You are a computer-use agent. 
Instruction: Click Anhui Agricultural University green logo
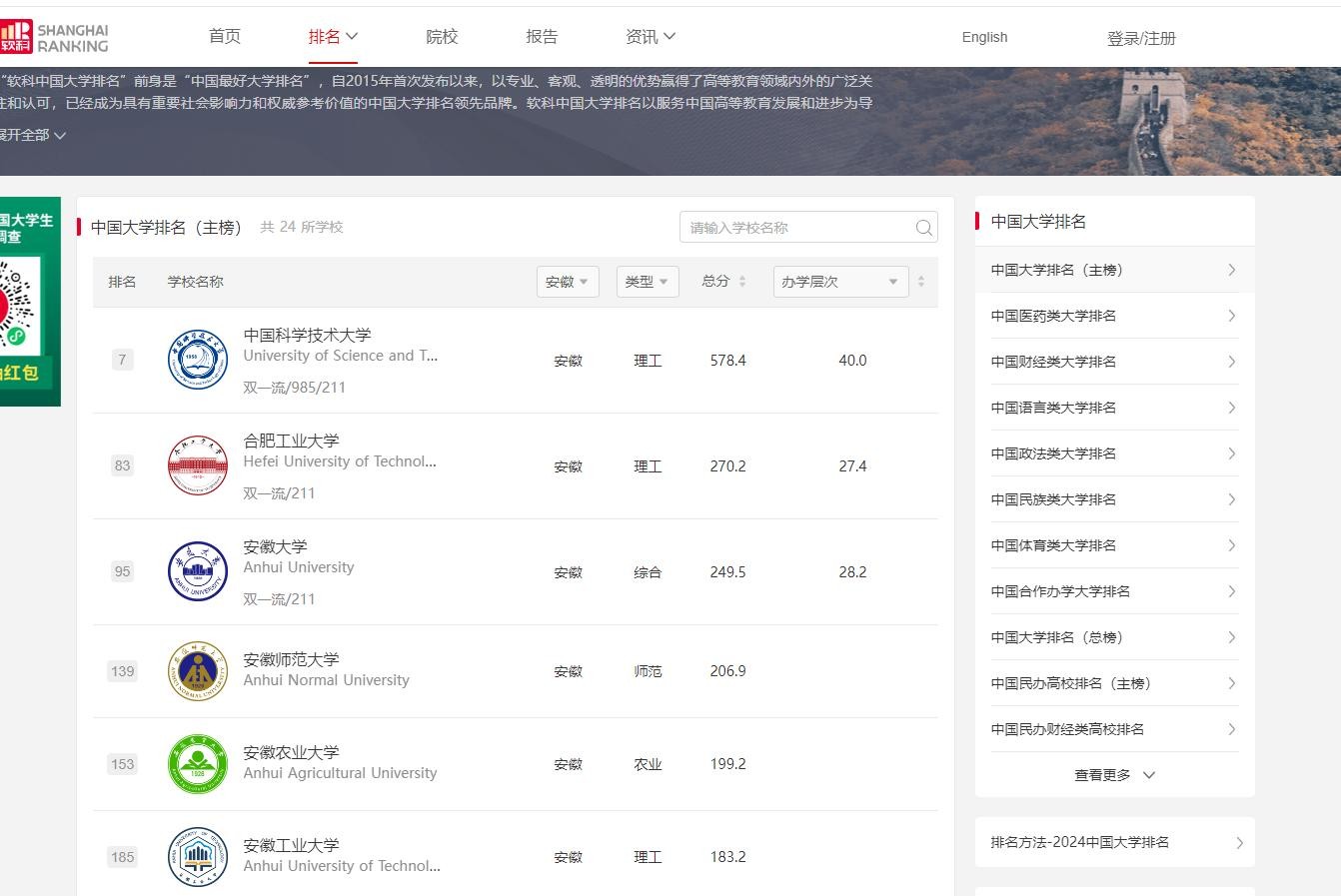click(198, 764)
